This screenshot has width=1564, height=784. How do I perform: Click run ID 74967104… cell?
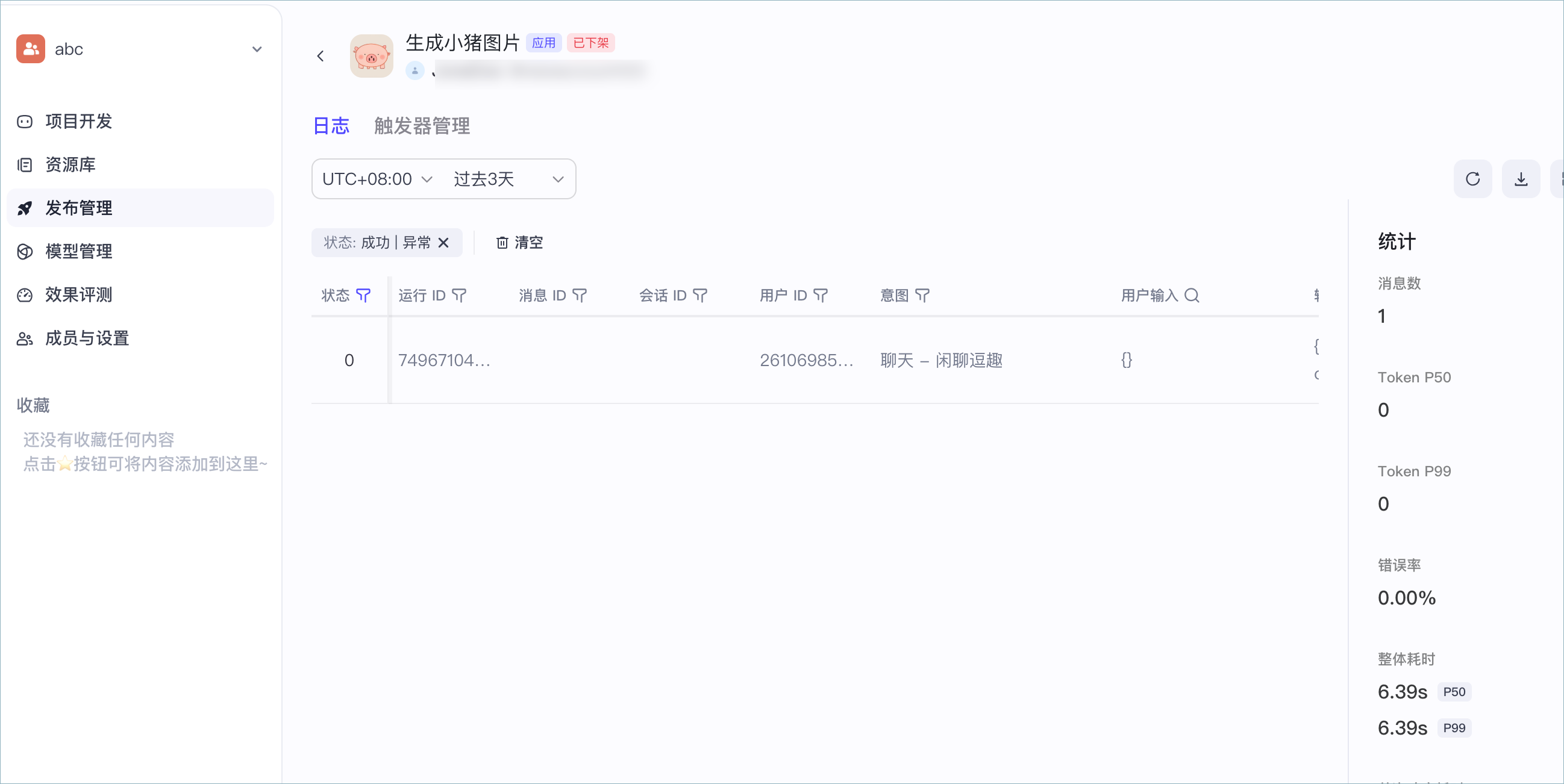click(x=445, y=361)
